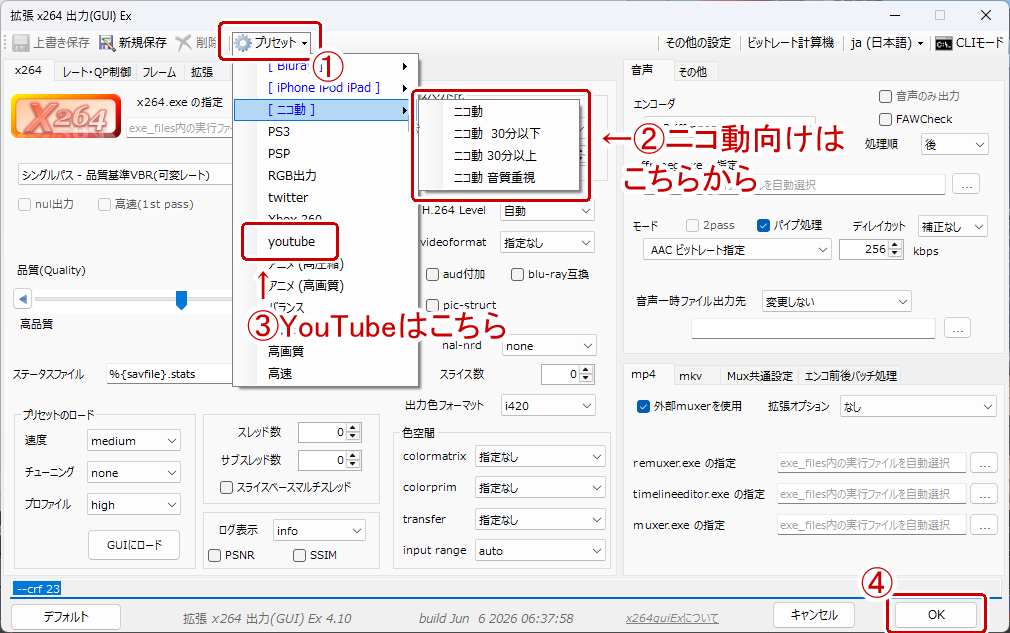Open the input range auto dropdown
This screenshot has height=633, width=1010.
(540, 551)
